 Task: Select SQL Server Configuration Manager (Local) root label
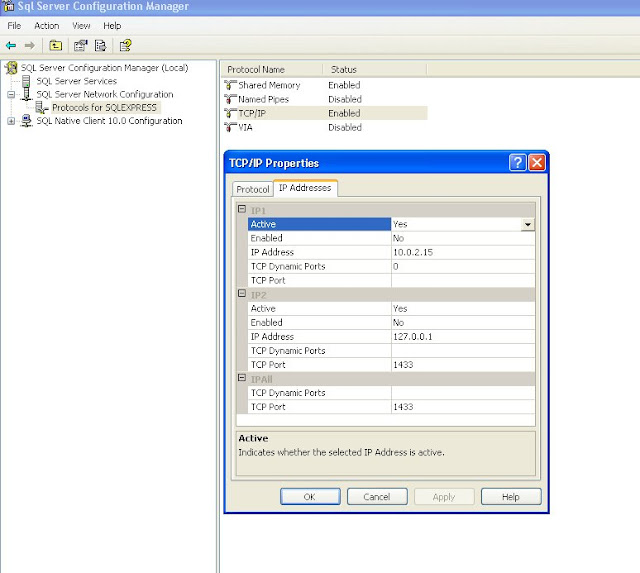coord(104,68)
